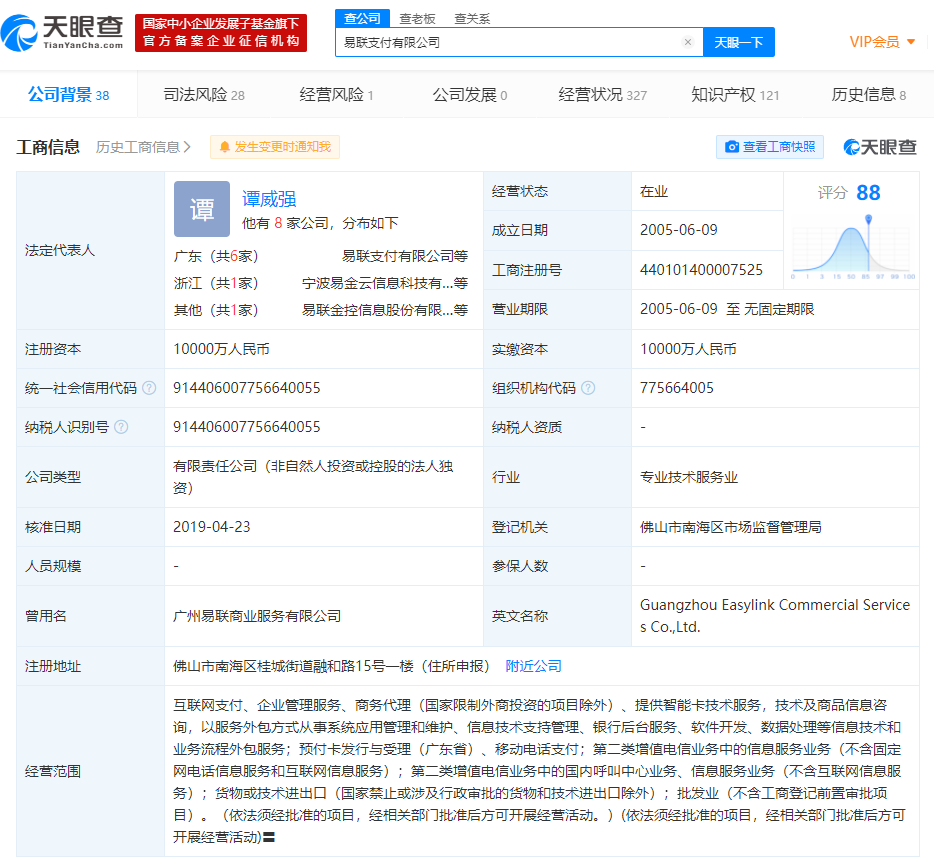Open the 司法风险 tab
This screenshot has height=858, width=934.
tap(204, 95)
